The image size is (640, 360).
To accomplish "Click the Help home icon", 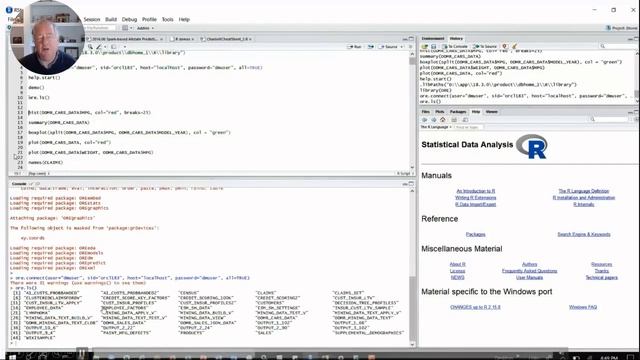I will (443, 120).
